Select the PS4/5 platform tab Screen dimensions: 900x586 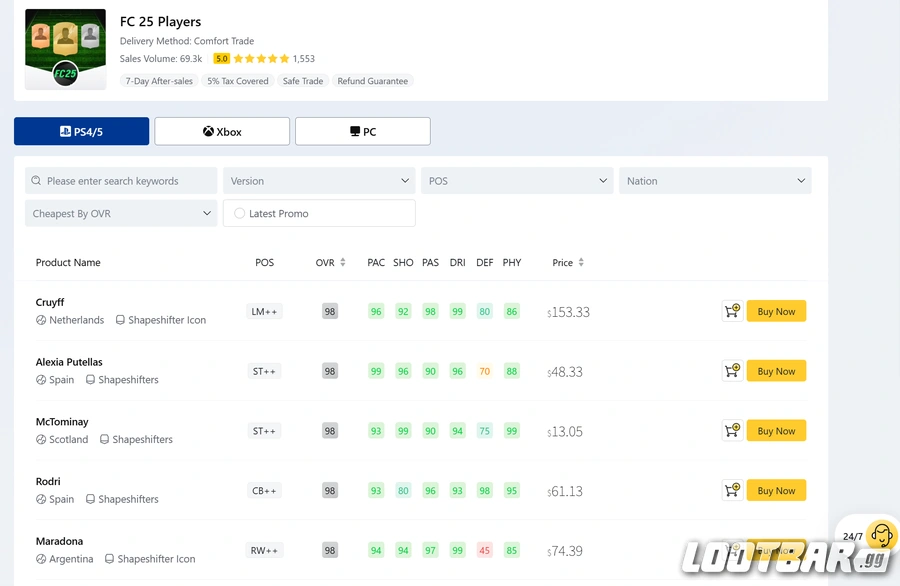[x=81, y=132]
